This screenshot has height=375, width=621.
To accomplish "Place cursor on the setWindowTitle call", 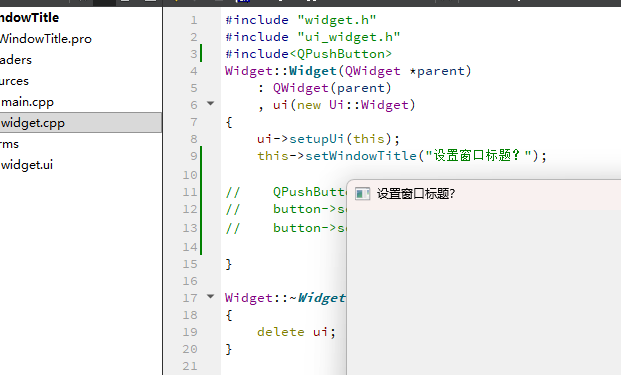I will 402,156.
